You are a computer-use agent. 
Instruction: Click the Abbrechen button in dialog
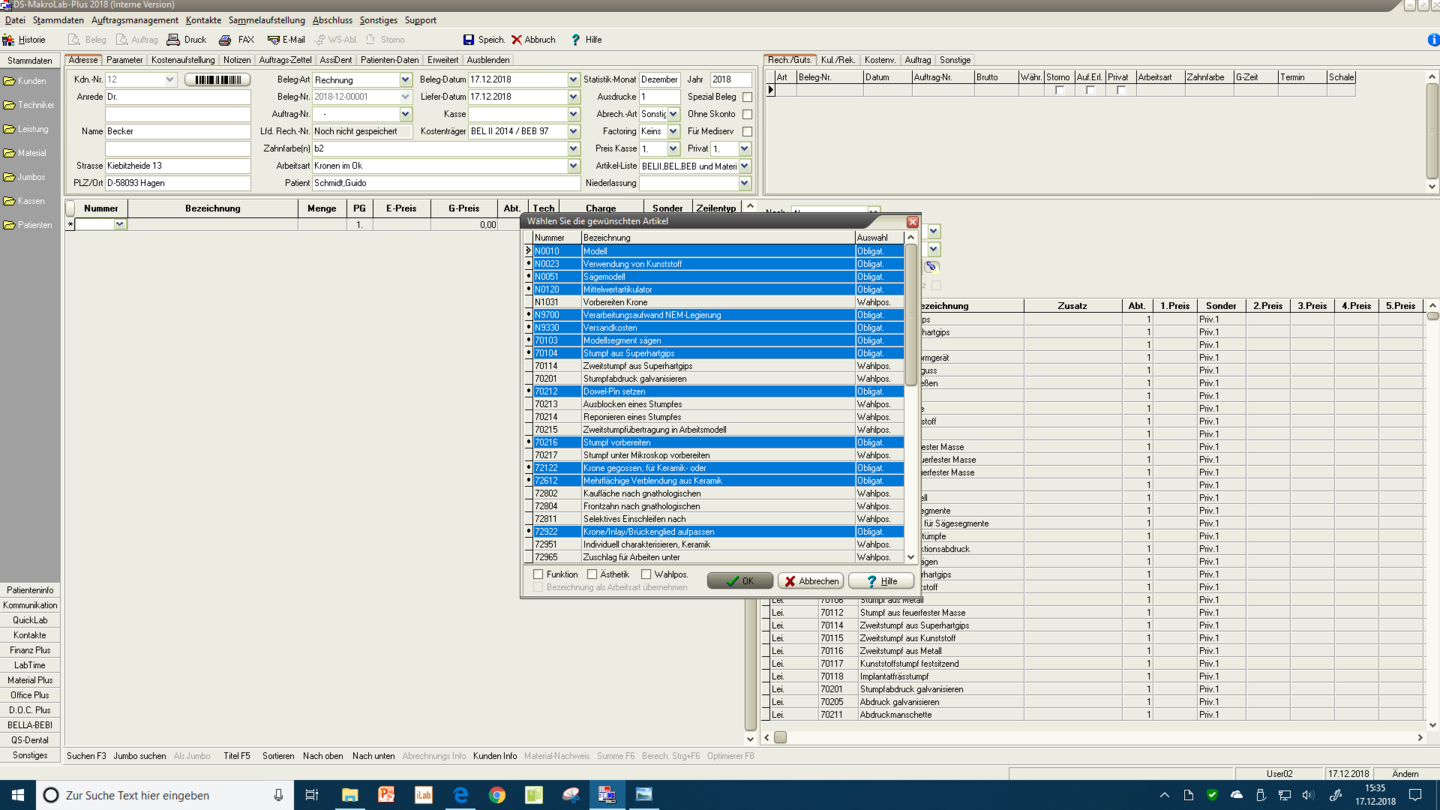point(811,581)
